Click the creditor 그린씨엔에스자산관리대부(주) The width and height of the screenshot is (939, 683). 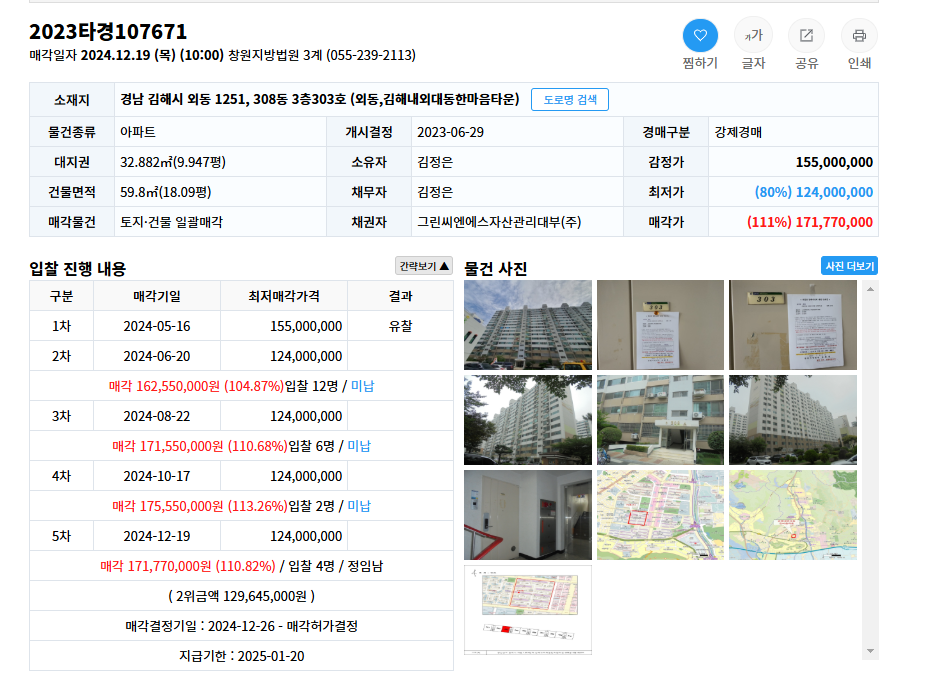click(x=499, y=222)
